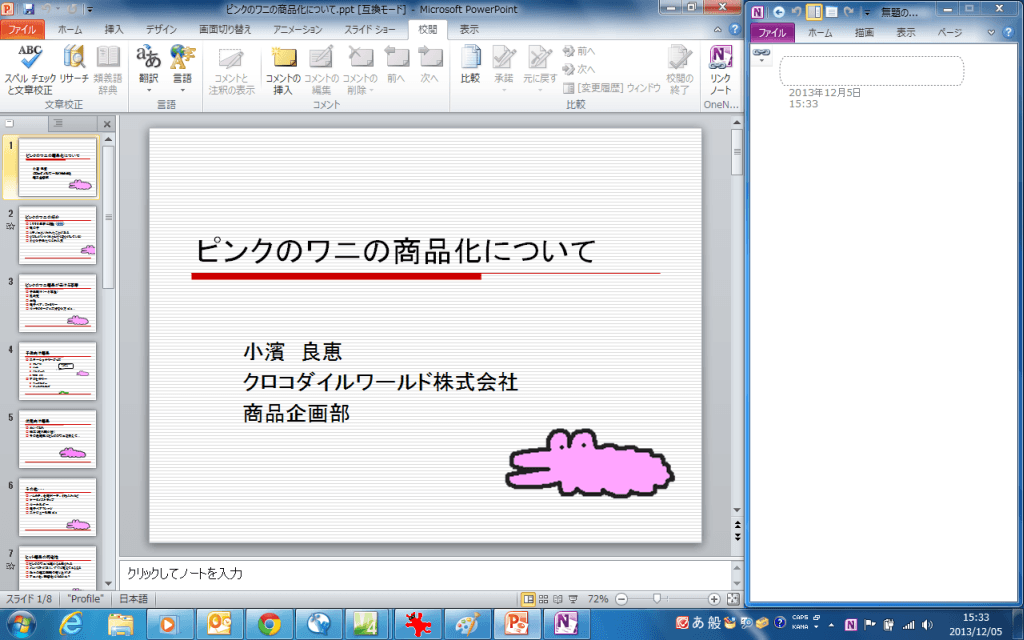Viewport: 1024px width, 640px height.
Task: Switch to the アニメーション tab
Action: pyautogui.click(x=298, y=29)
